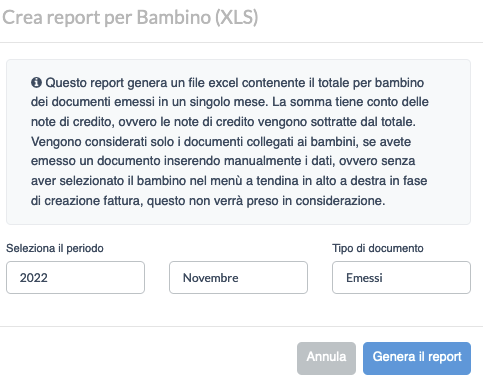
Task: Click the 'Tipo di documento' label
Action: [x=378, y=248]
